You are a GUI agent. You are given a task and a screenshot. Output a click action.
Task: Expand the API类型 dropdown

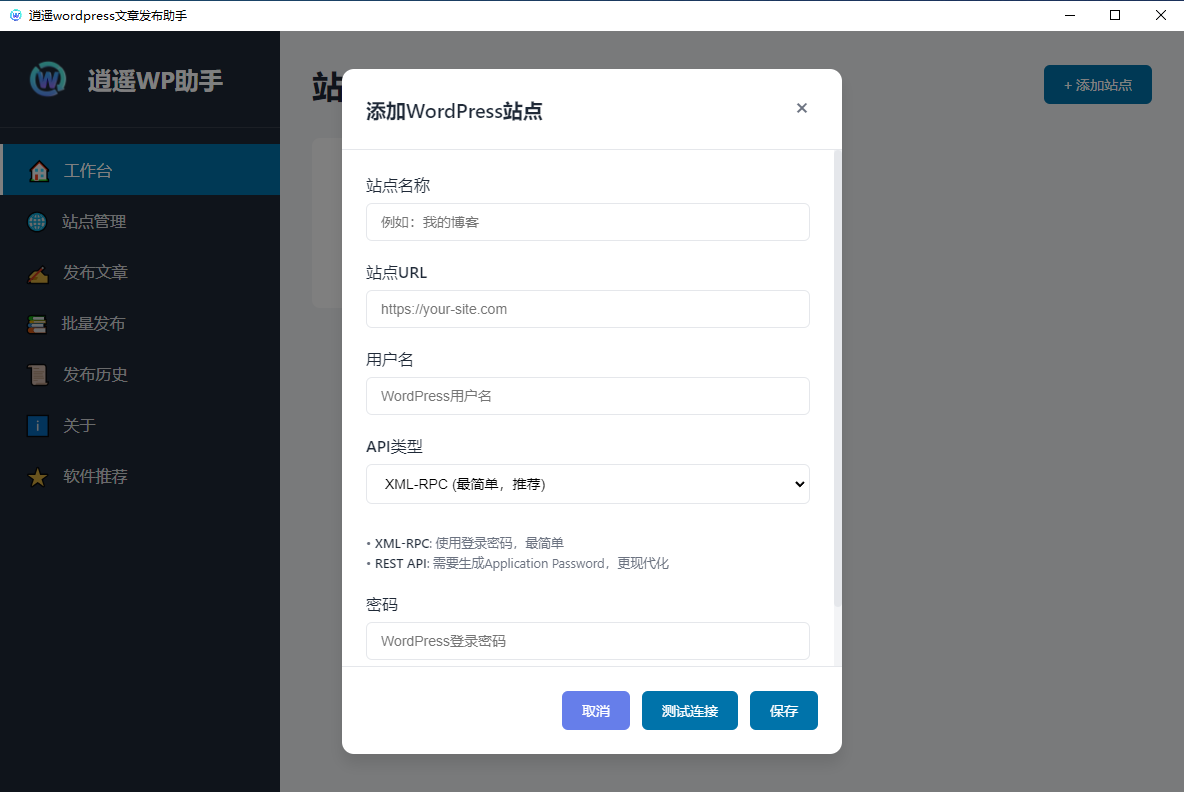point(587,484)
